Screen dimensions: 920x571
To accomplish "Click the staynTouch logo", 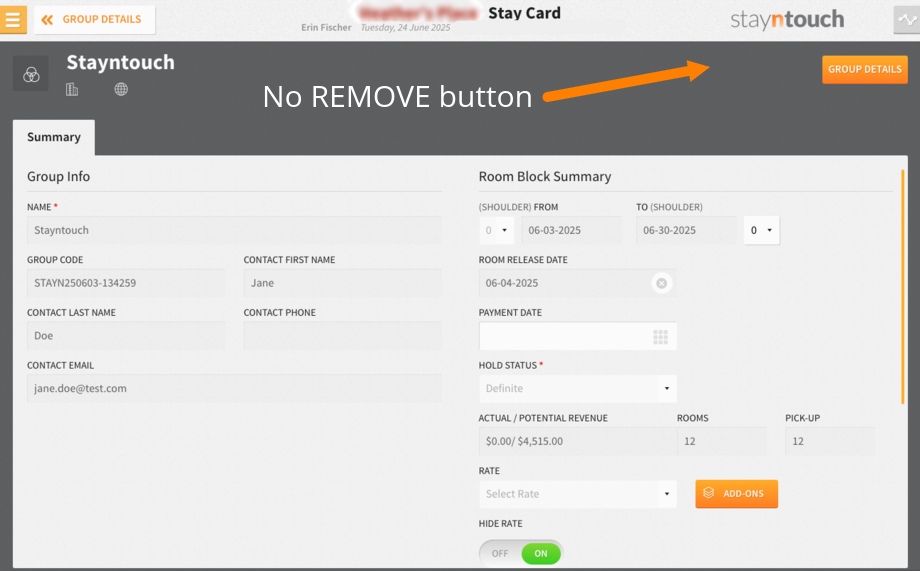I will point(787,20).
